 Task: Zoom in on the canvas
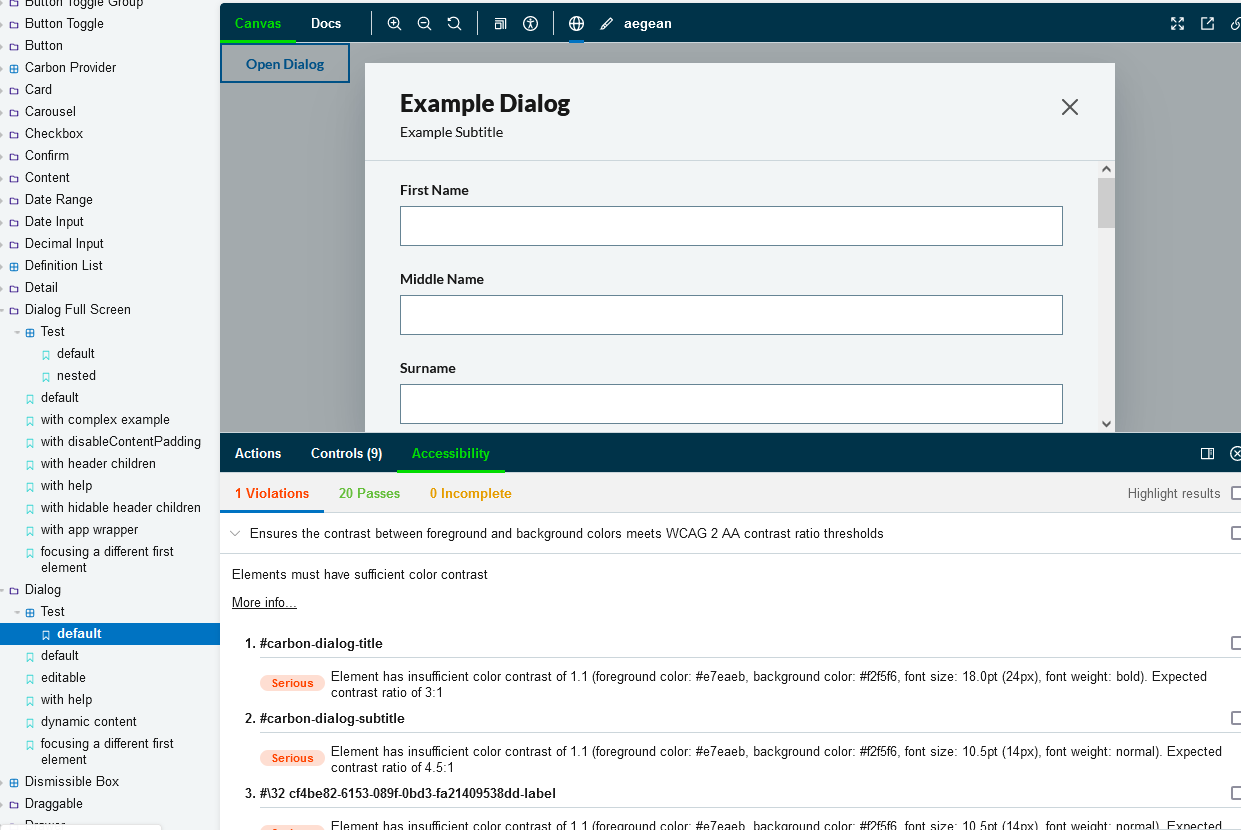394,23
